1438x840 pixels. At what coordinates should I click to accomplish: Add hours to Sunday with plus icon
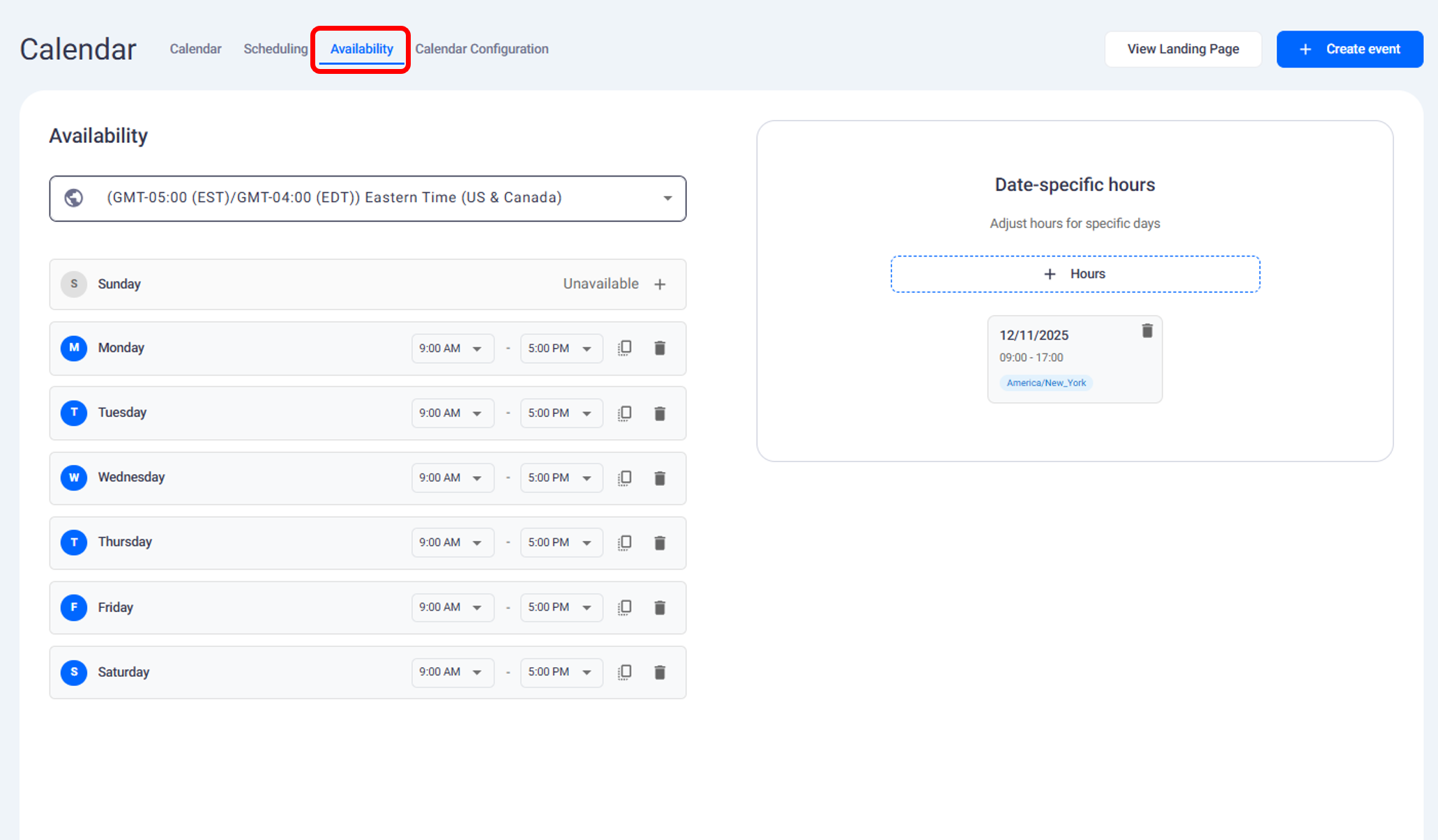pyautogui.click(x=660, y=284)
